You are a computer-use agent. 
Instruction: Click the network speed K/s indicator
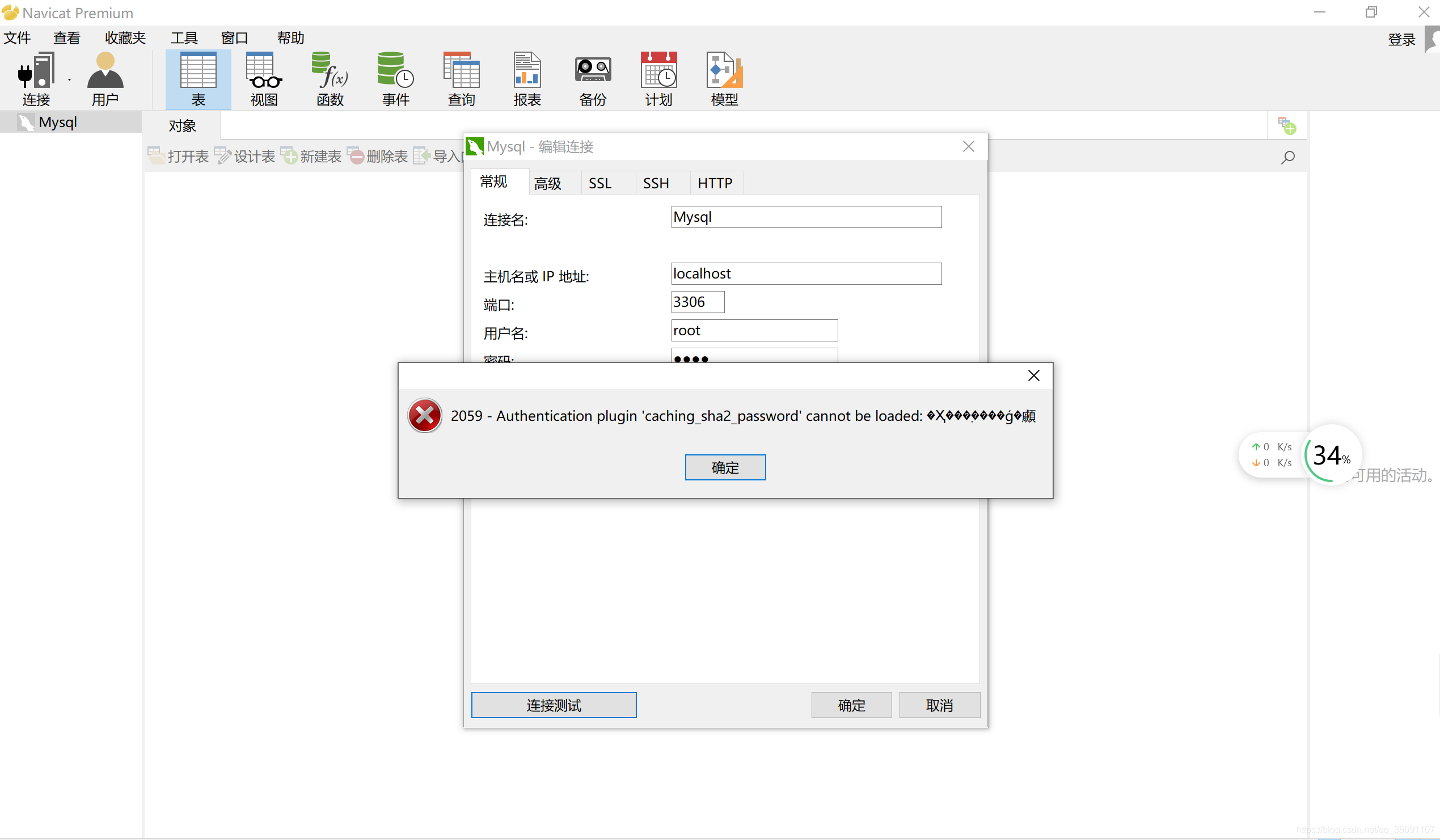(x=1272, y=455)
